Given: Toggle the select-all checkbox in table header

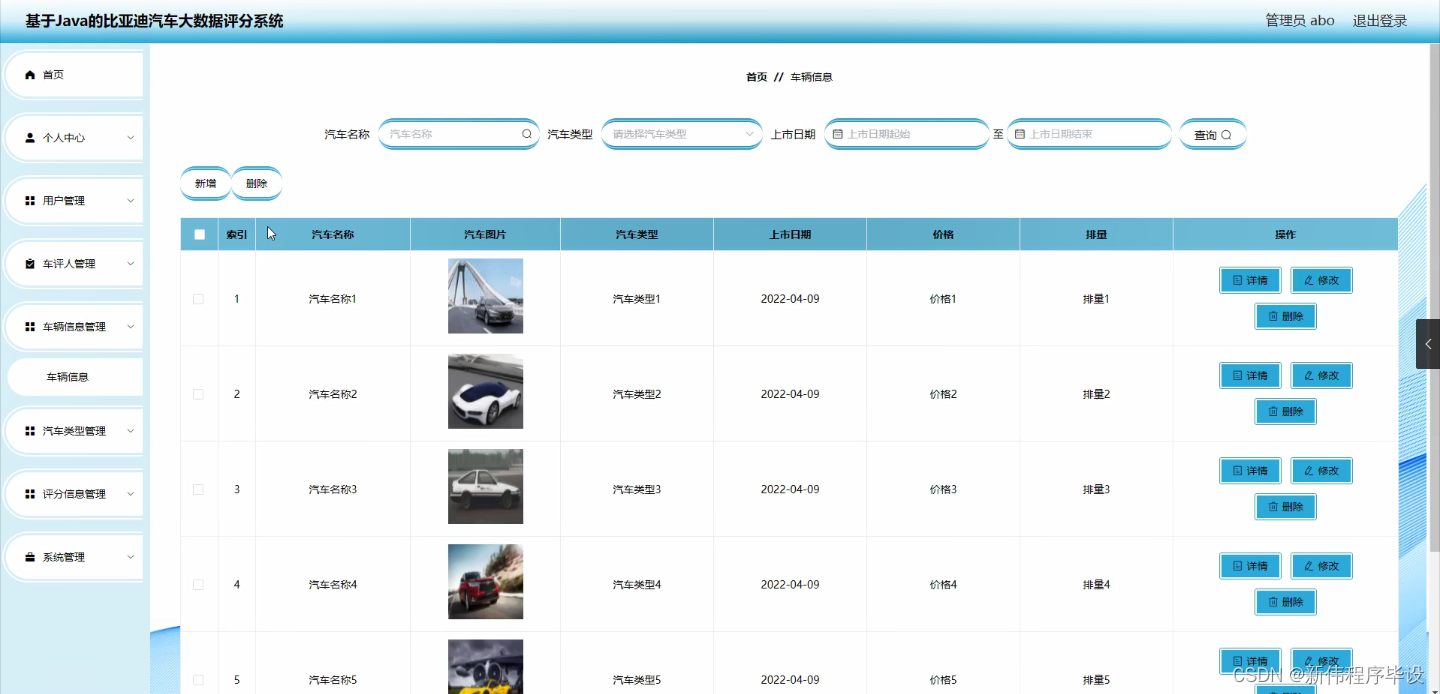Looking at the screenshot, I should [x=199, y=235].
